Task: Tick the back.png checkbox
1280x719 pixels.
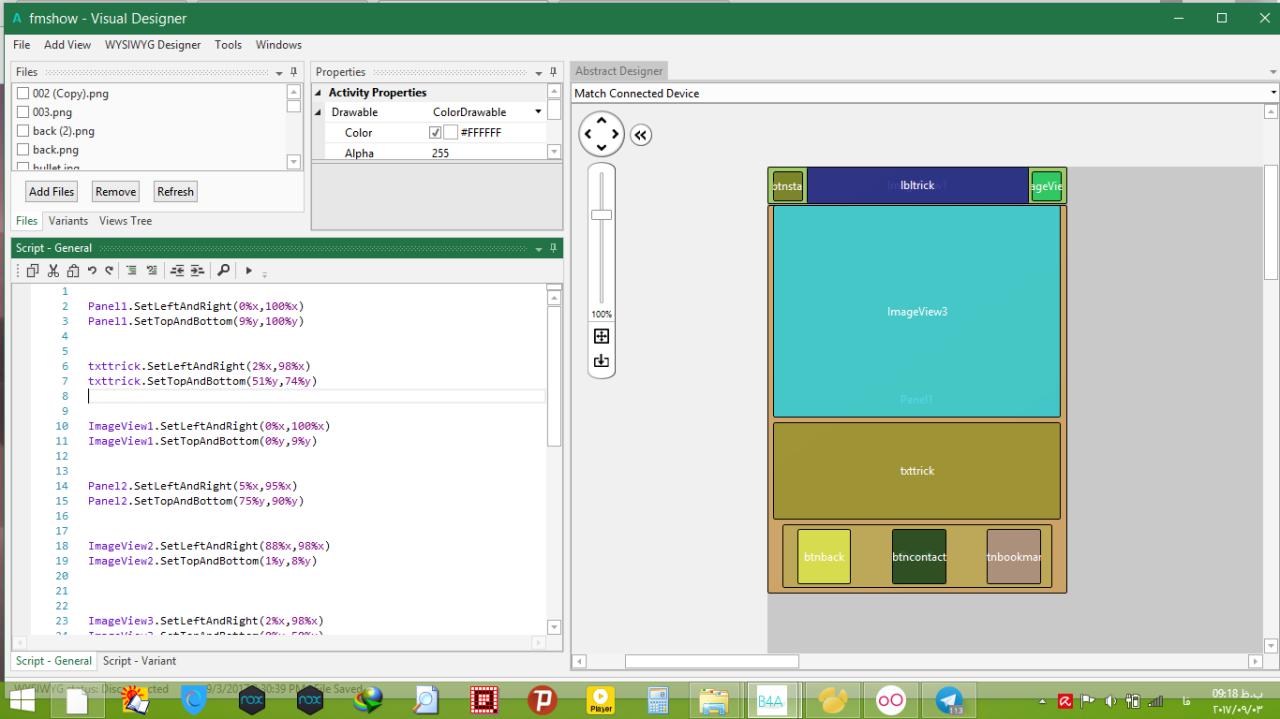Action: pos(23,150)
